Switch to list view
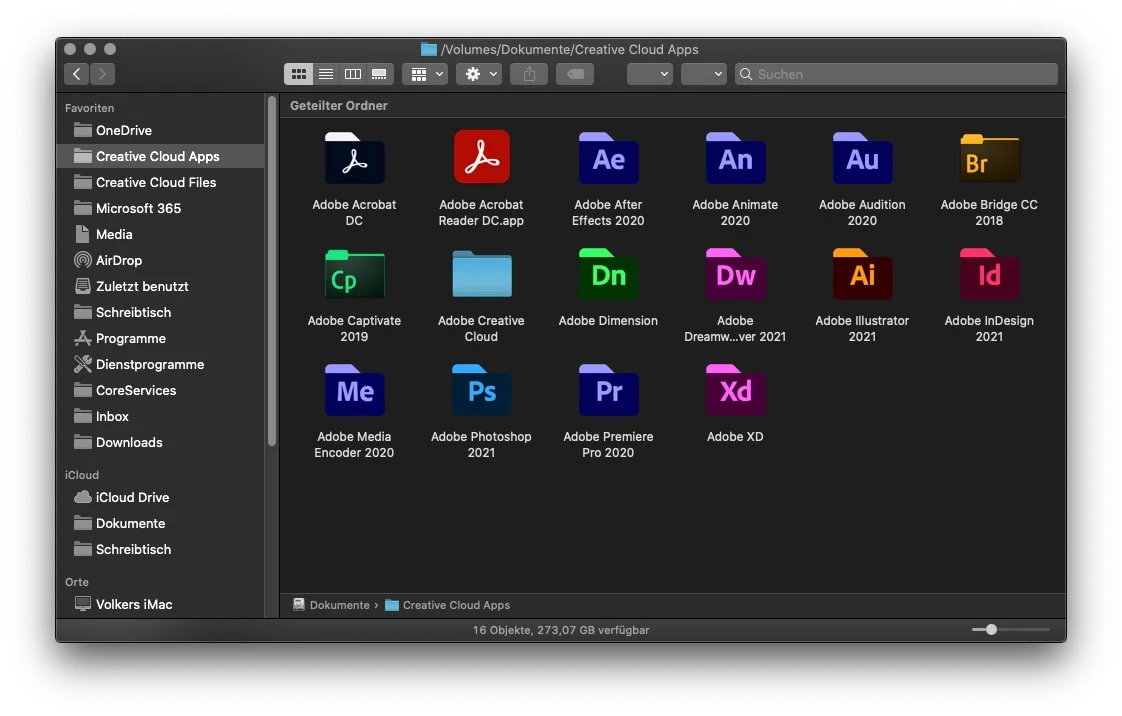 (326, 74)
